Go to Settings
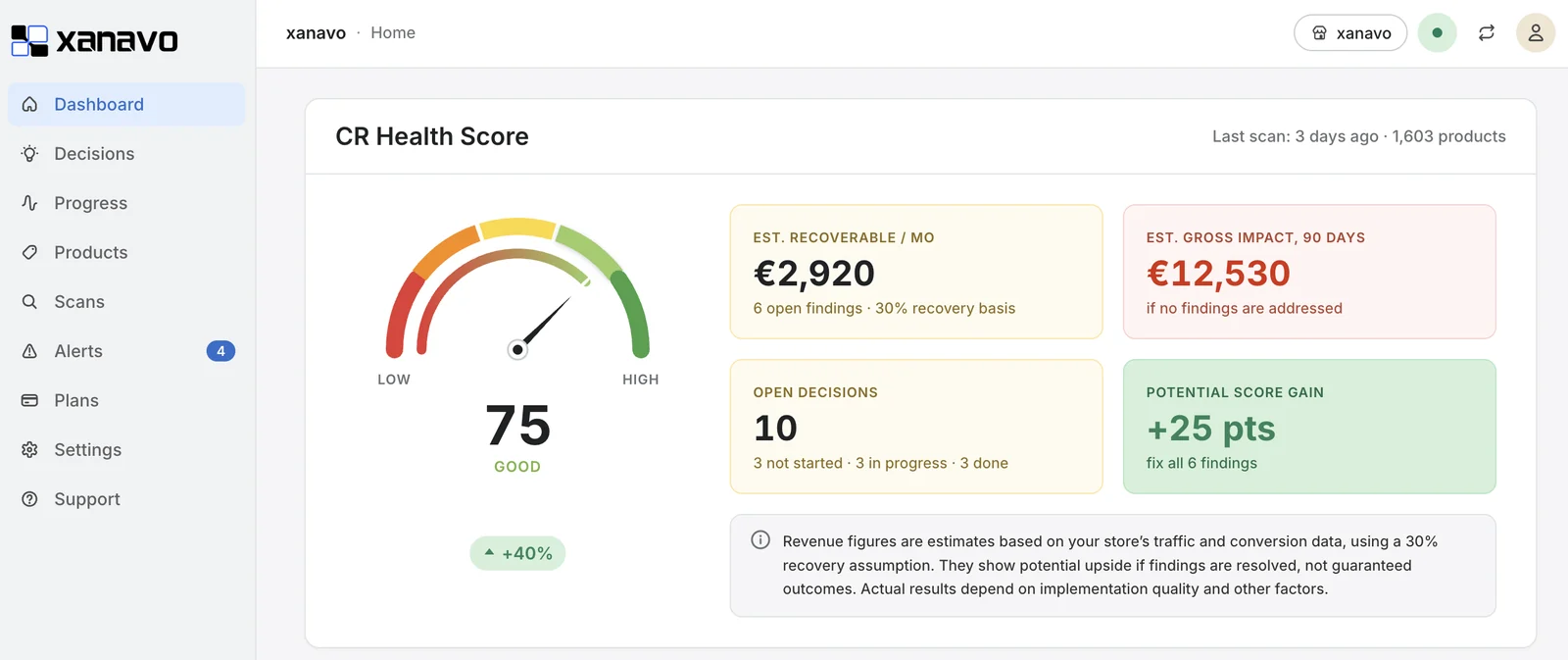This screenshot has height=660, width=1568. (x=126, y=450)
